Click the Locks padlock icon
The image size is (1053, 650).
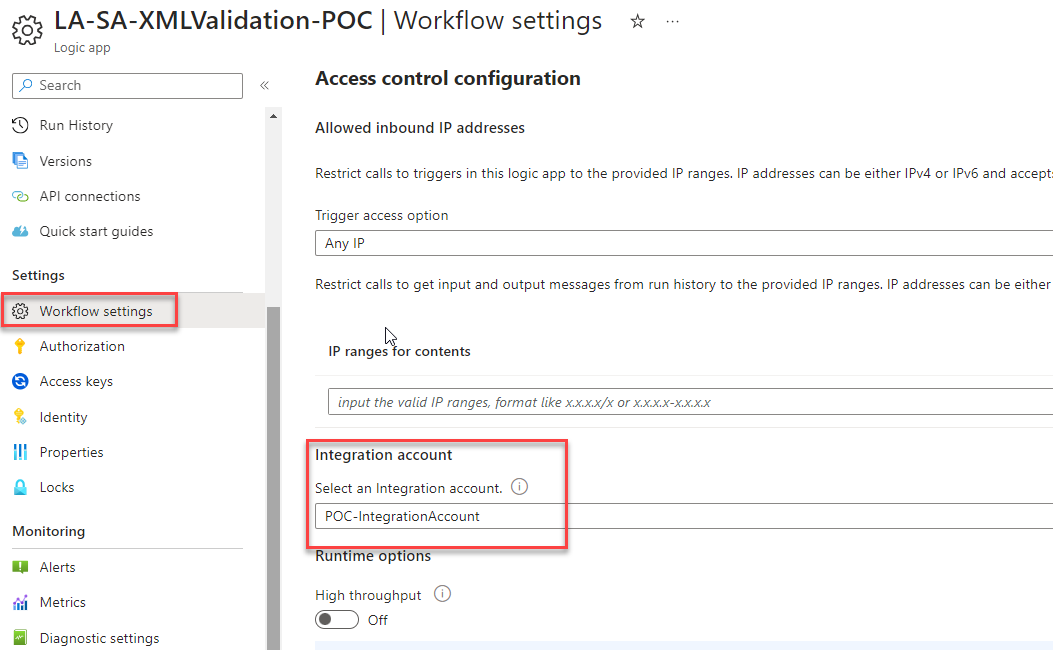pos(20,488)
